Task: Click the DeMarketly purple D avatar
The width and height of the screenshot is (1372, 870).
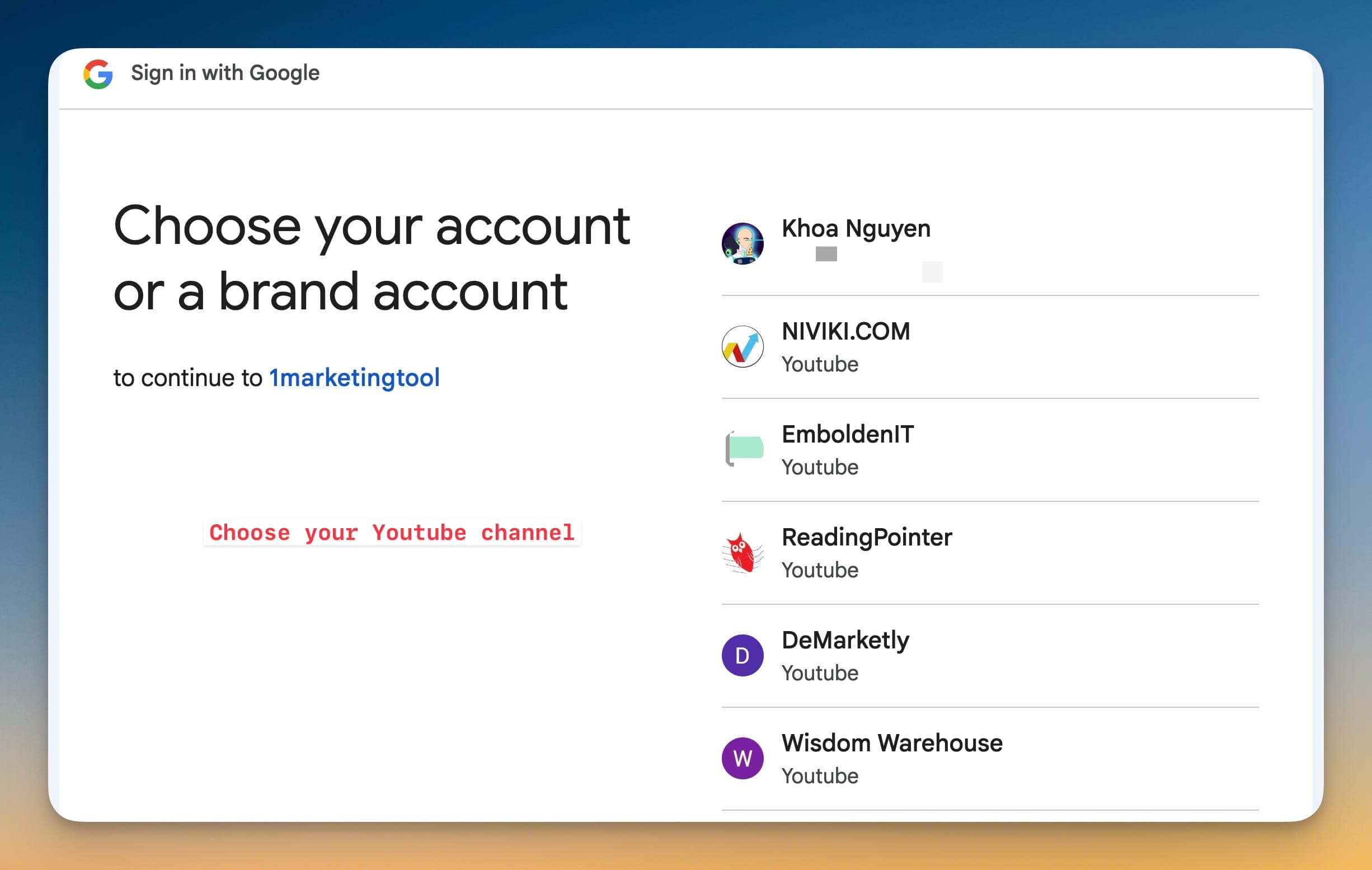Action: [743, 655]
